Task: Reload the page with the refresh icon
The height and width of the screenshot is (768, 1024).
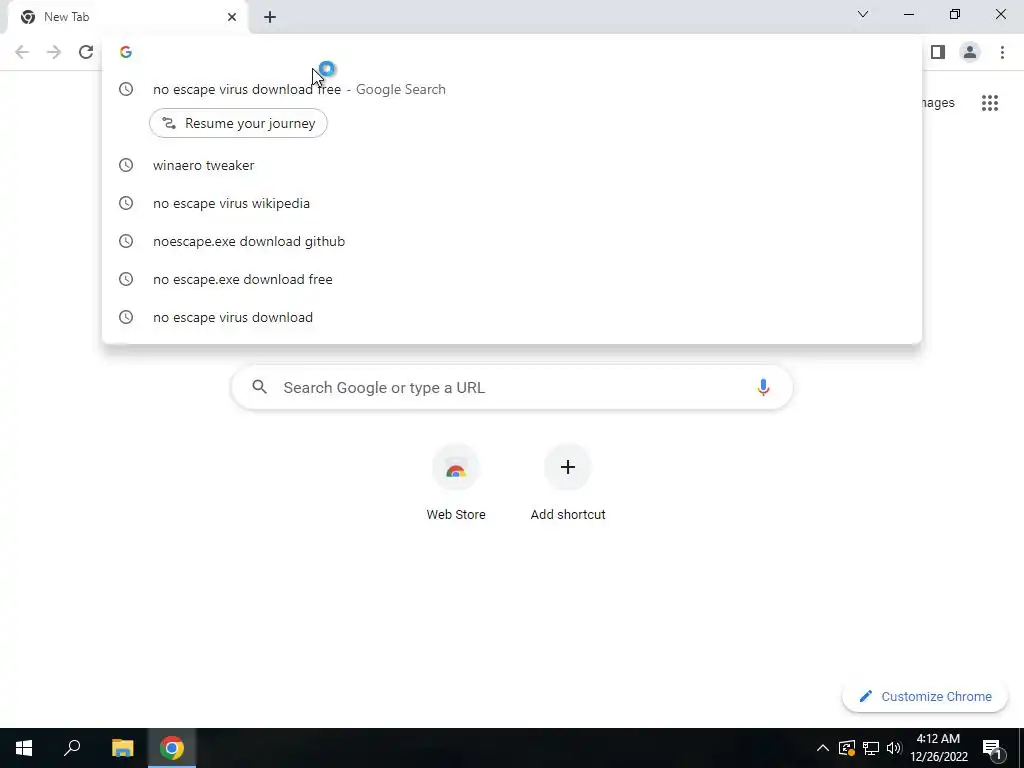Action: pos(86,52)
